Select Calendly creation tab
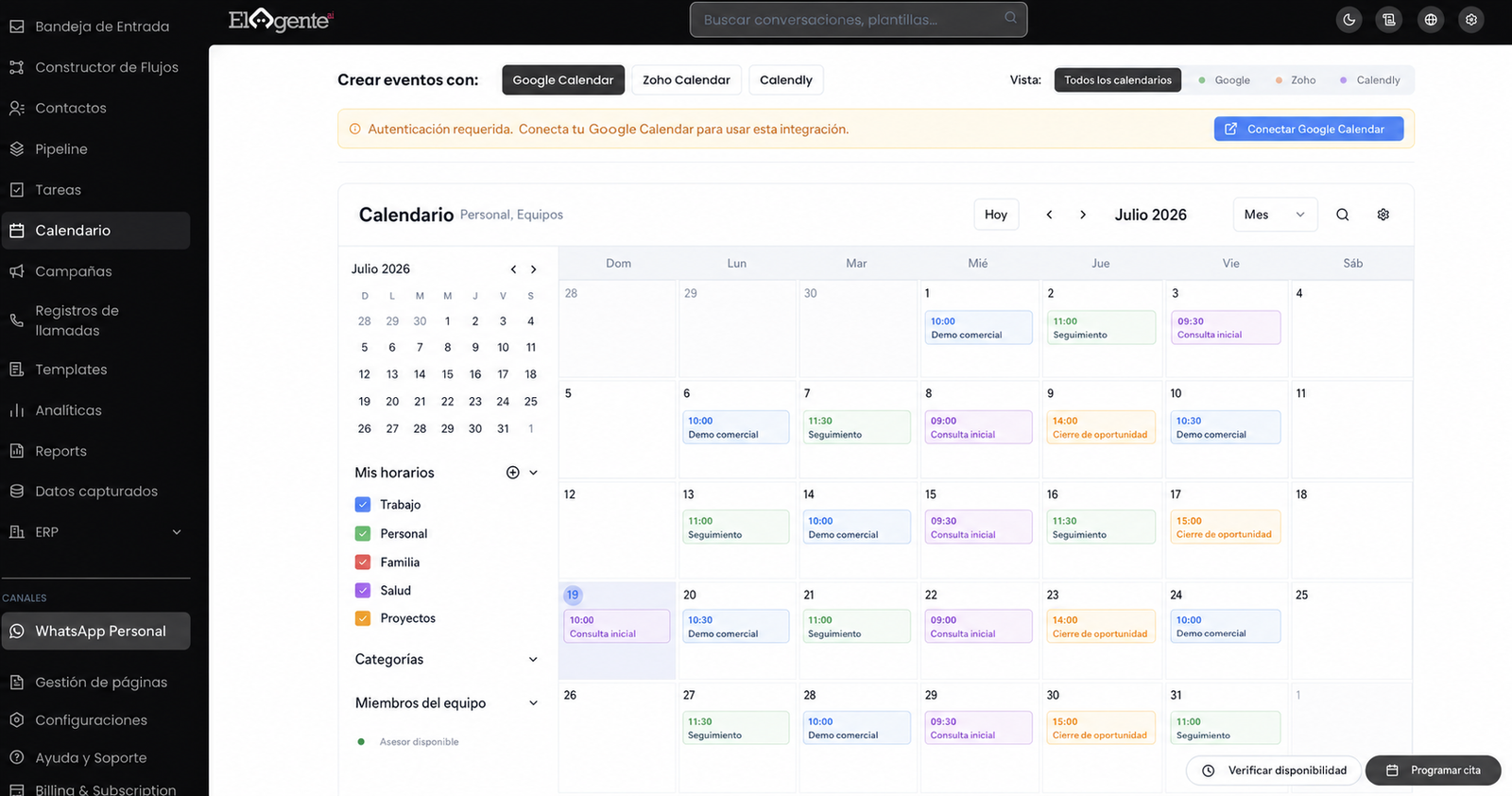 click(786, 80)
